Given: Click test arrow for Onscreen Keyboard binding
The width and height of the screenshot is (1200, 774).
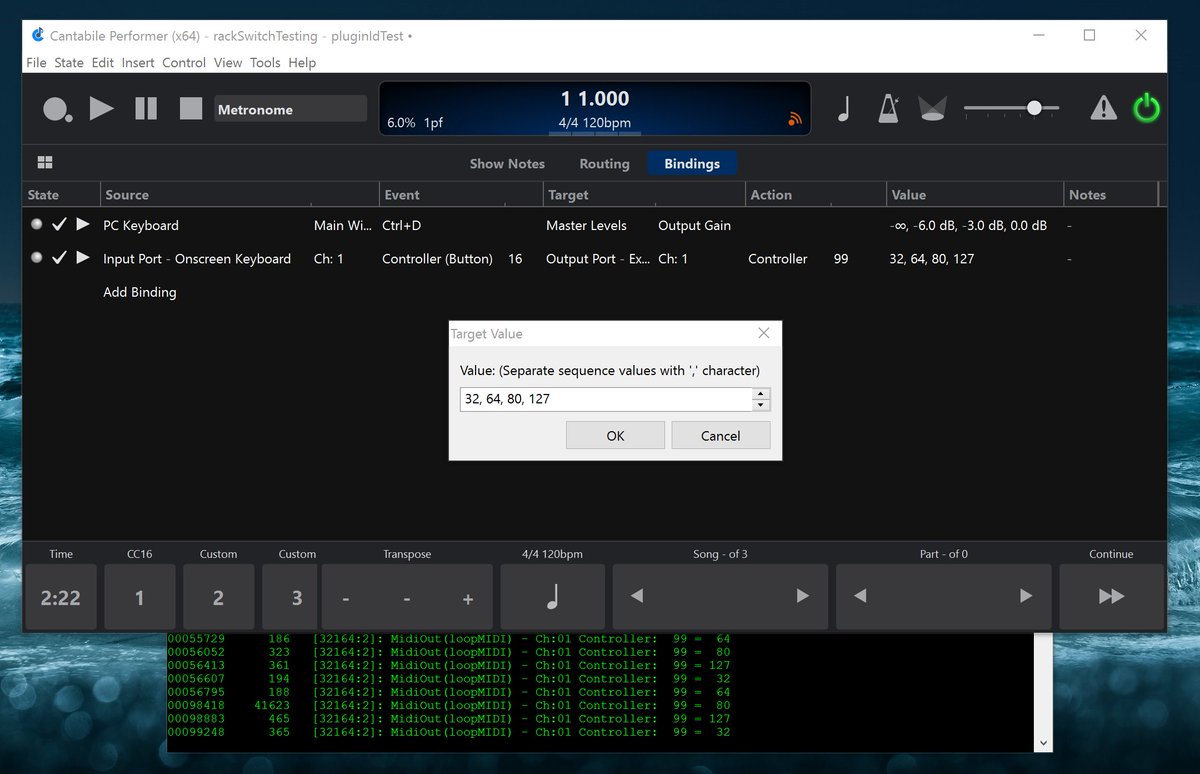Looking at the screenshot, I should click(83, 258).
